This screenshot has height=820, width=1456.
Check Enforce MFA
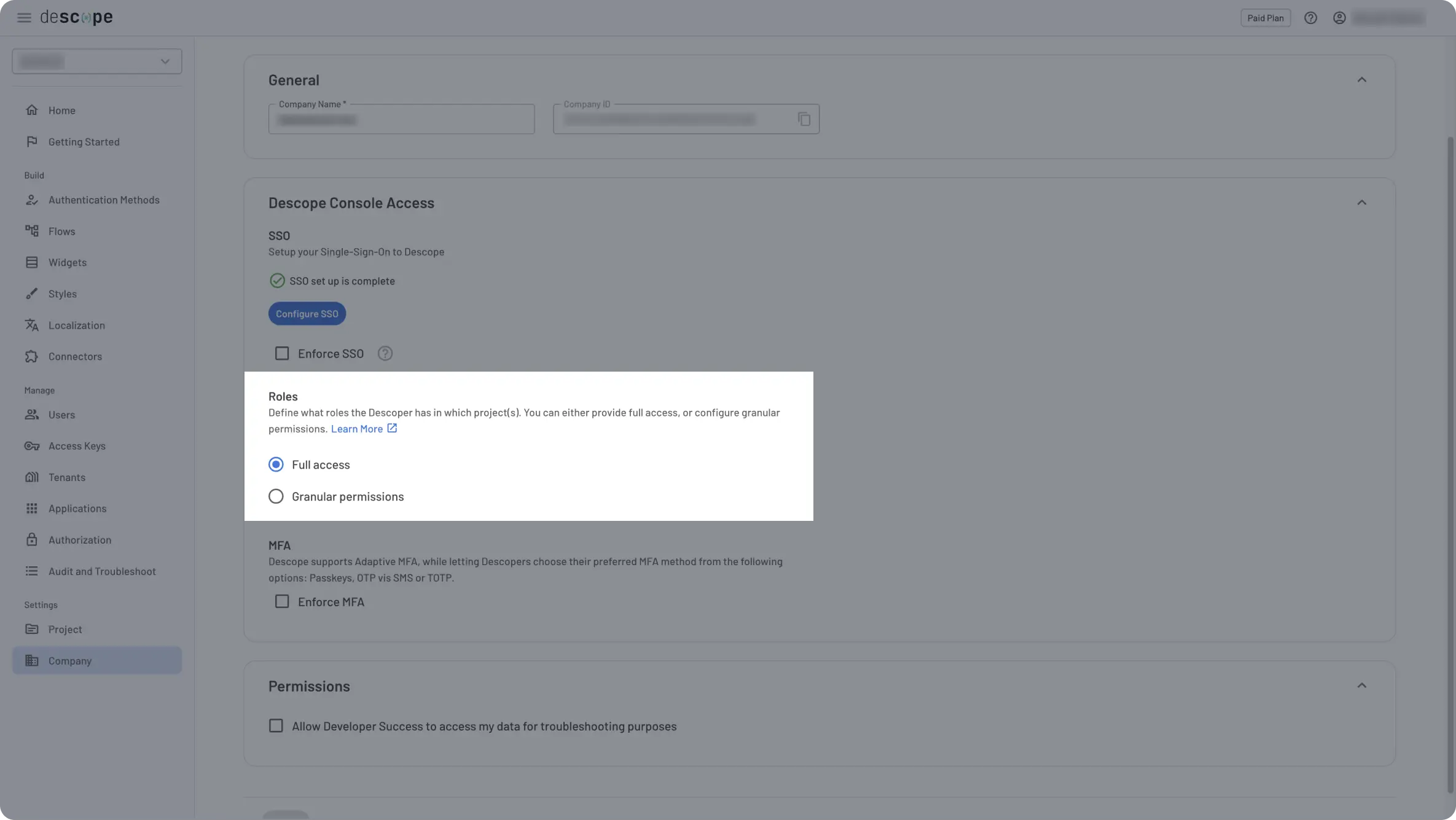(282, 601)
